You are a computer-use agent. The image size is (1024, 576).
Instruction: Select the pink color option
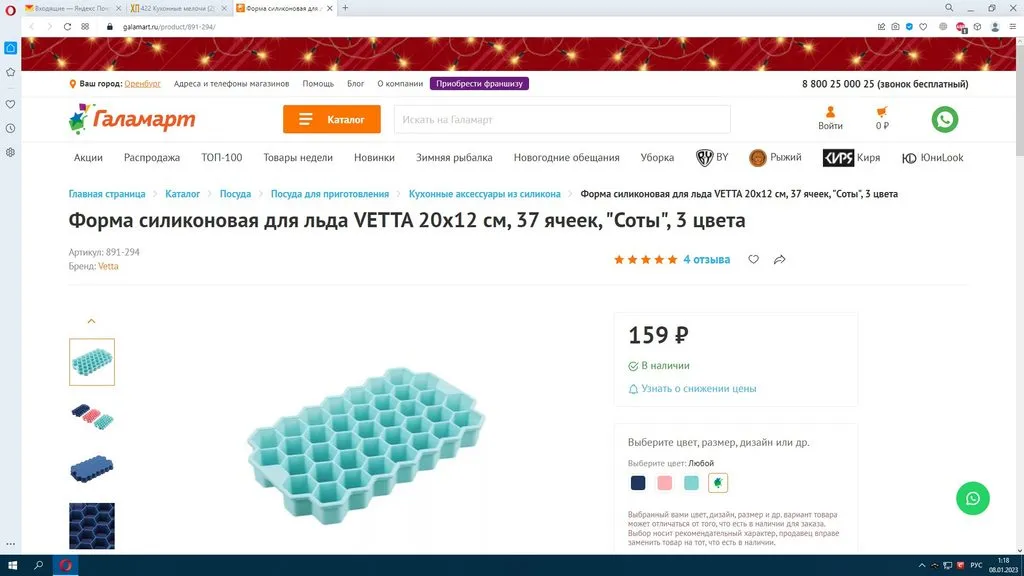[x=664, y=483]
